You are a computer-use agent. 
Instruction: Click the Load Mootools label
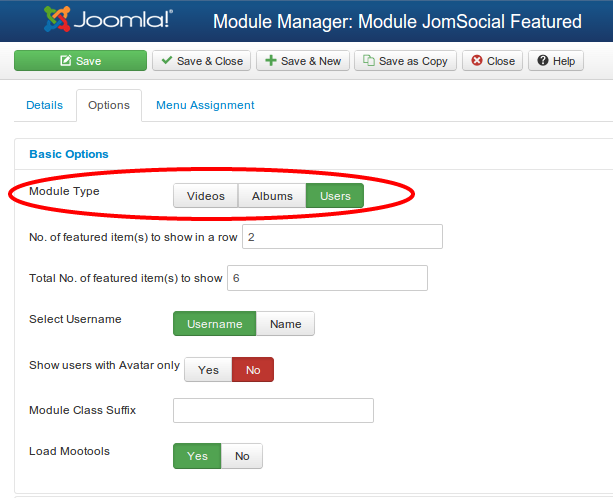[70, 451]
